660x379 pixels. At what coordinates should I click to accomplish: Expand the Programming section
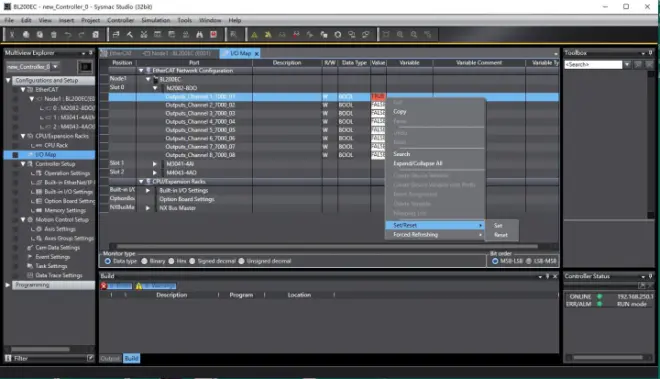pos(8,285)
